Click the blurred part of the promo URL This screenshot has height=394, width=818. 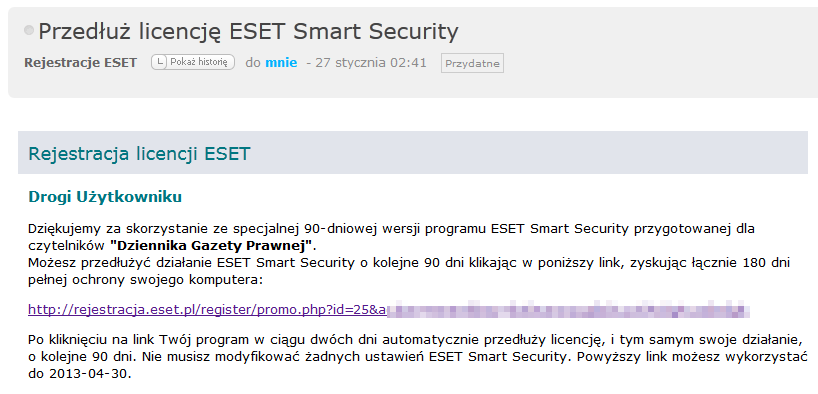569,310
